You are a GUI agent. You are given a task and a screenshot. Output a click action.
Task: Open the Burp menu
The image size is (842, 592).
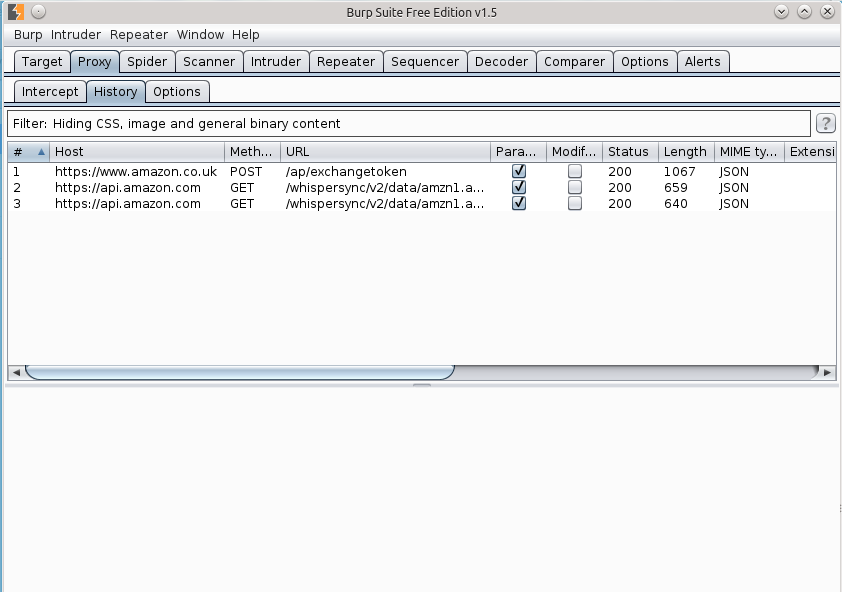[x=28, y=35]
